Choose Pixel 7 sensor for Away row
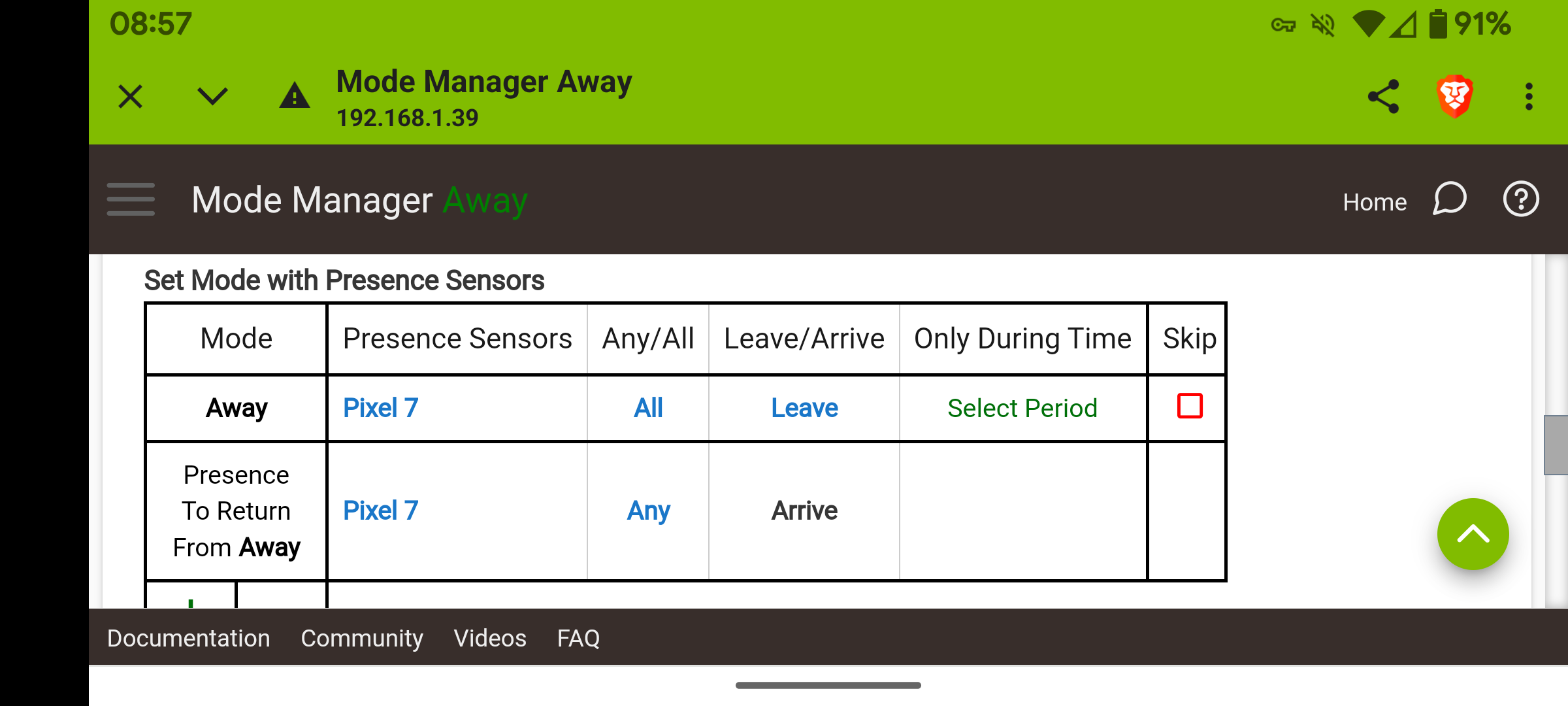The image size is (1568, 706). coord(380,408)
